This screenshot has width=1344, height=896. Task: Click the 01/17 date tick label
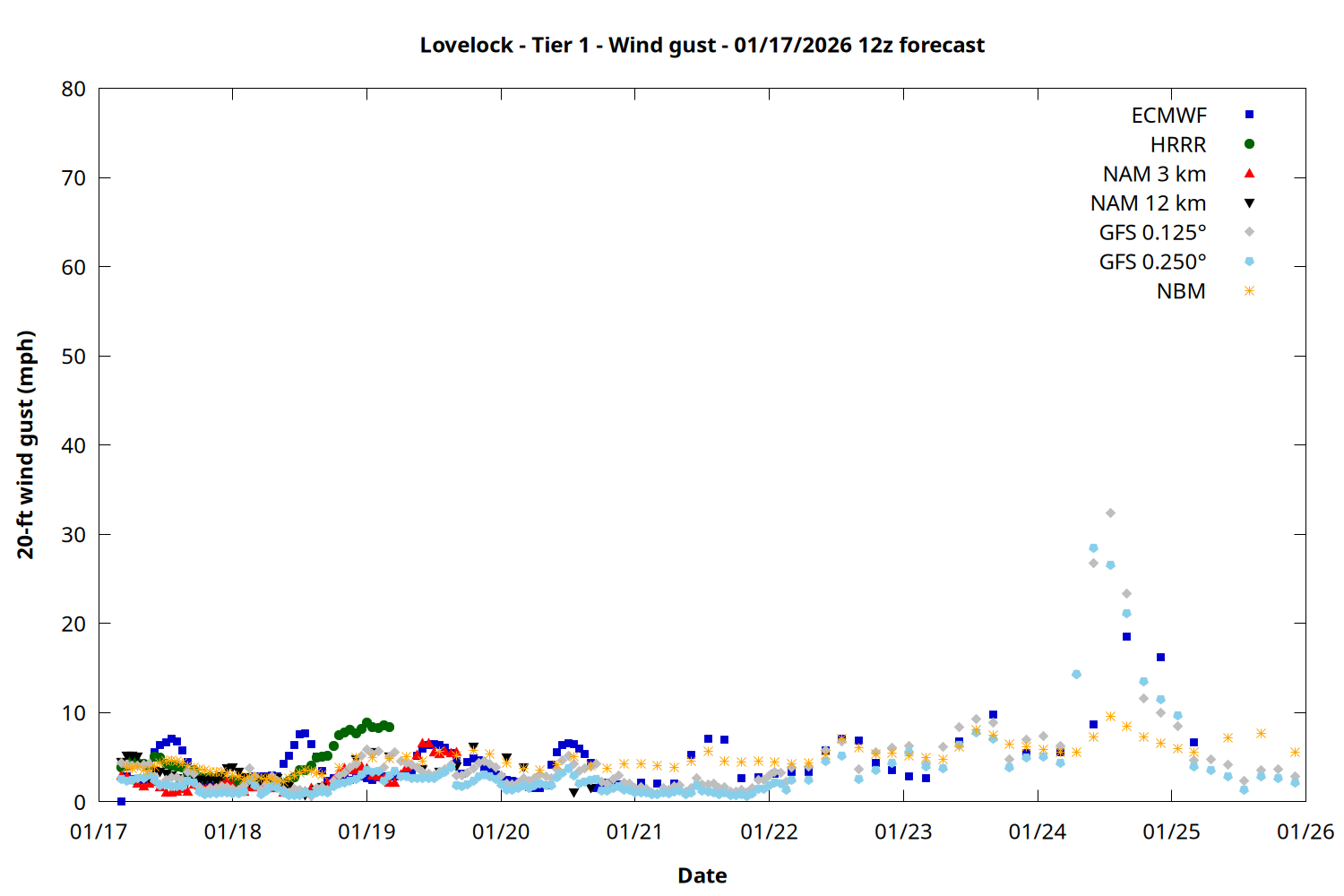pyautogui.click(x=99, y=832)
